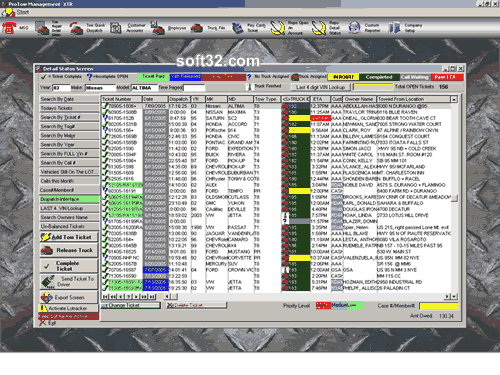Image resolution: width=500 pixels, height=375 pixels.
Task: Click the grid's last-record navigation arrow
Action: 152,296
